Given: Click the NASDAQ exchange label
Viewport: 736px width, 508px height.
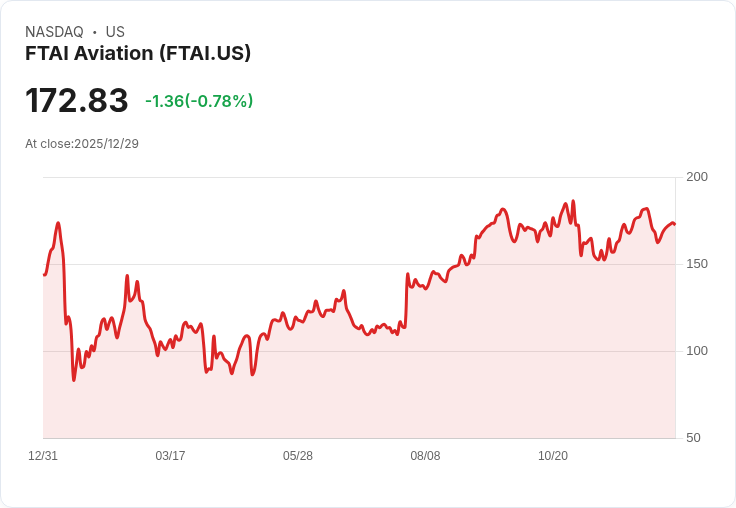Looking at the screenshot, I should point(54,32).
